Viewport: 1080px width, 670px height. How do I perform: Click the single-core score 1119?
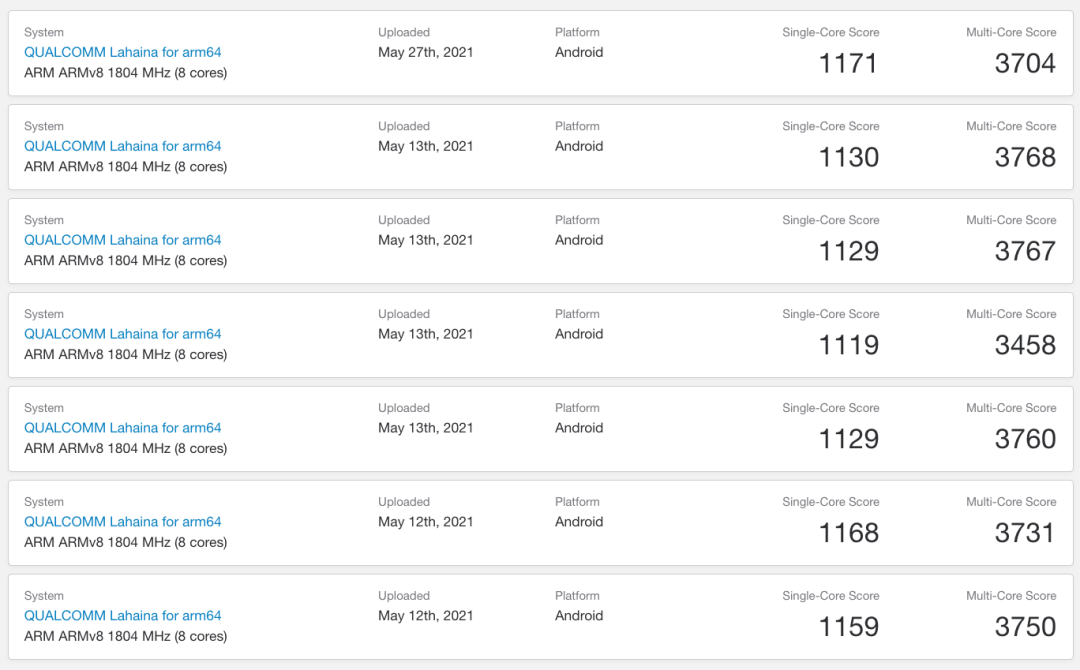(x=848, y=345)
